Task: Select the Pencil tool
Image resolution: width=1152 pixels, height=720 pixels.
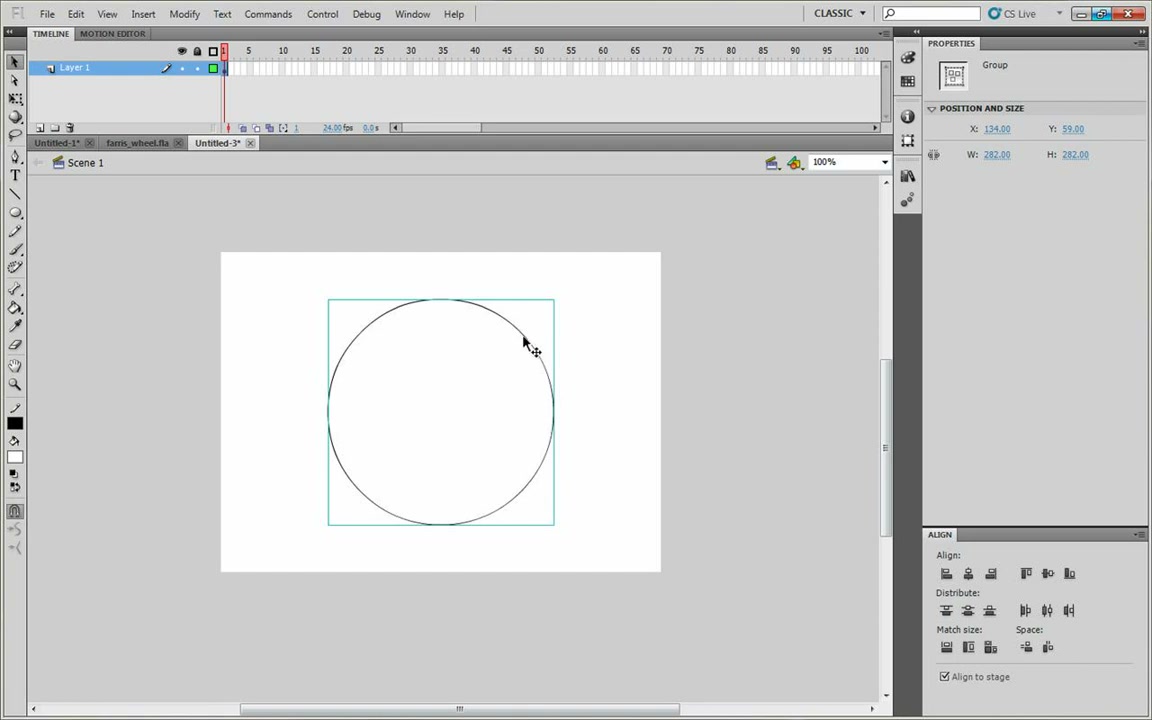Action: pos(15,231)
